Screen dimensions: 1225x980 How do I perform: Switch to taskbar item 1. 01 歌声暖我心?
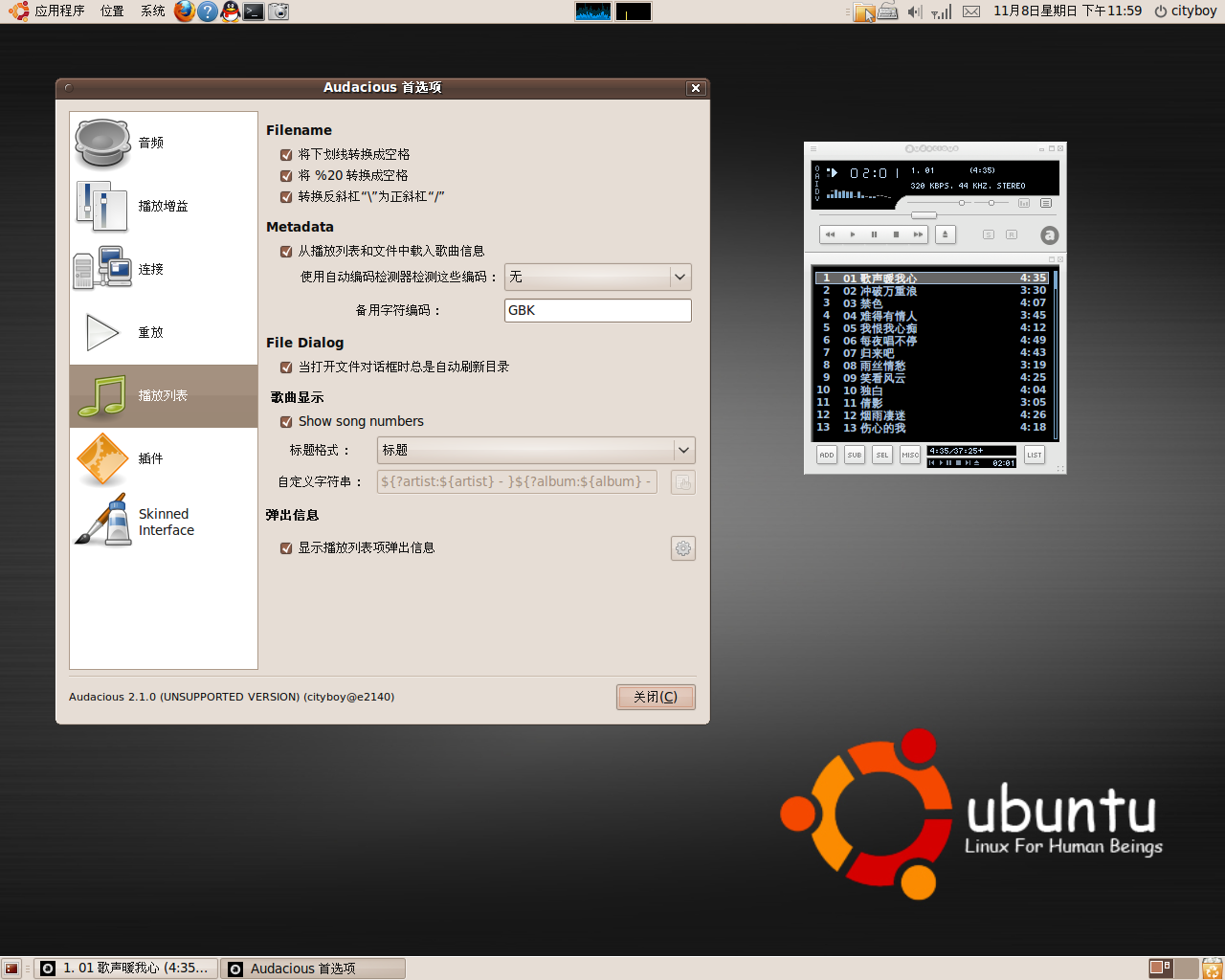tap(125, 969)
